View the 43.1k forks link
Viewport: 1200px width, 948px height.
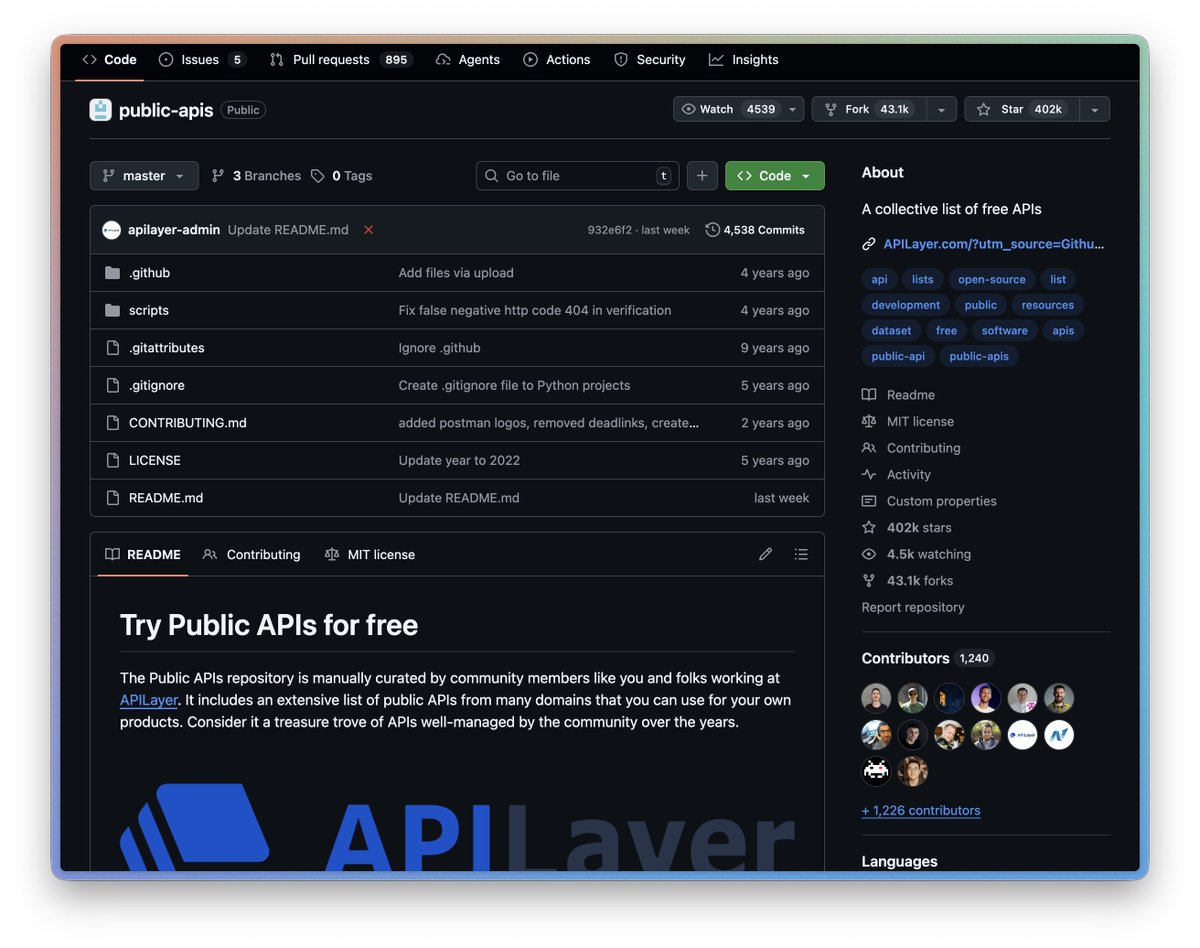pos(908,581)
